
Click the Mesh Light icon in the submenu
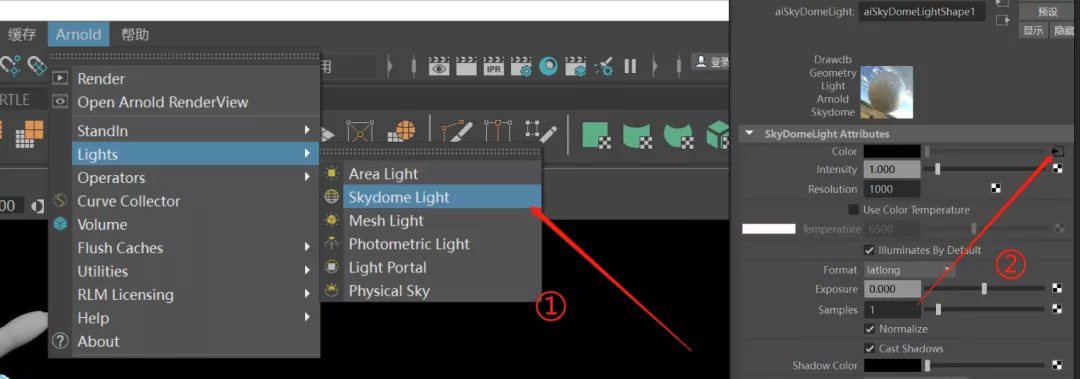[333, 221]
